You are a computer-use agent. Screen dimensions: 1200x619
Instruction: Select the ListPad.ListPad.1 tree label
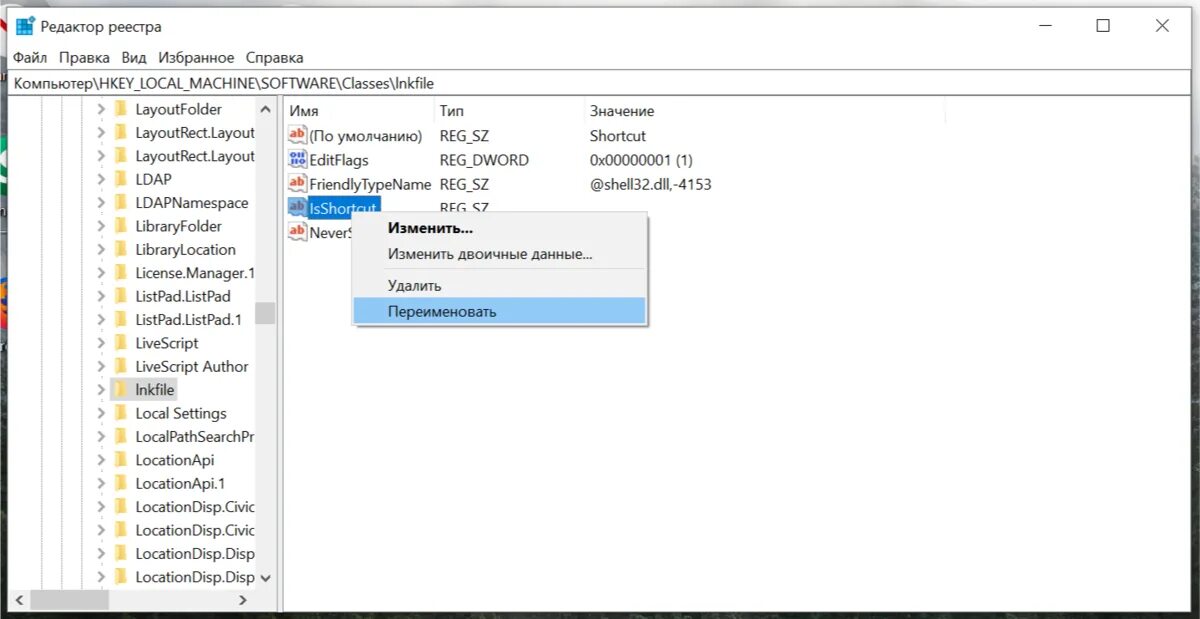pyautogui.click(x=189, y=320)
